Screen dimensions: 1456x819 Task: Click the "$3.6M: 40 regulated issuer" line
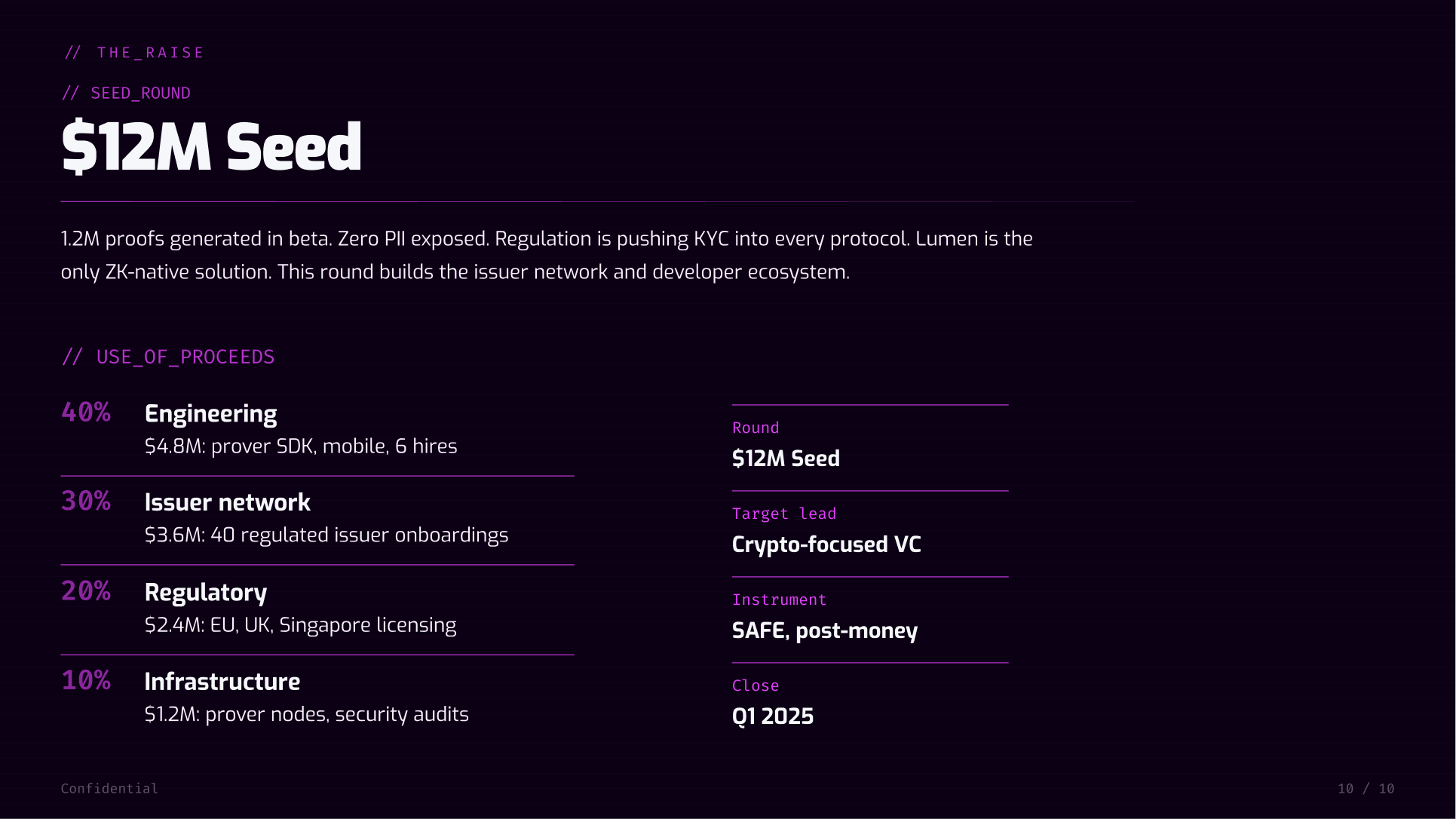pyautogui.click(x=326, y=535)
